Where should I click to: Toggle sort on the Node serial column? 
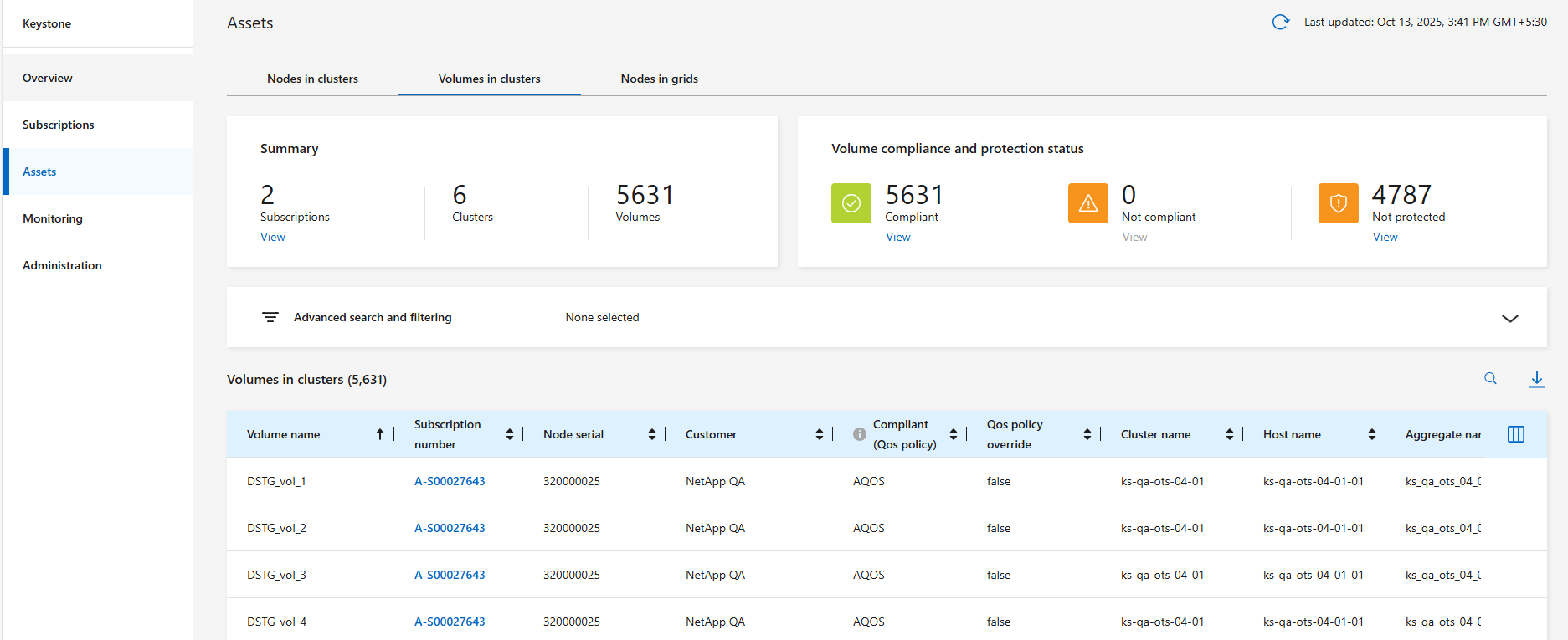(651, 434)
